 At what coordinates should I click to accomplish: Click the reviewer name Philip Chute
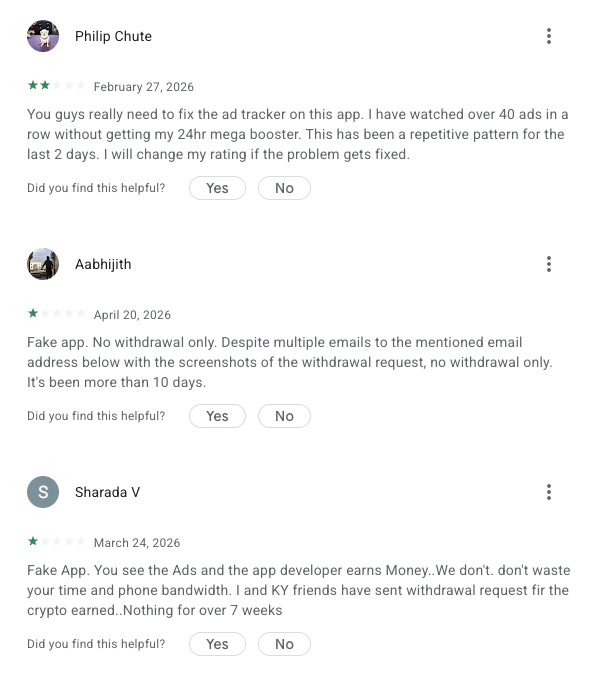pos(113,37)
